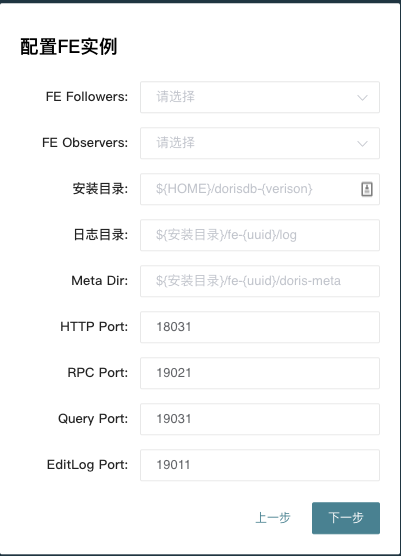Screen dimensions: 401x556
Task: Click the Meta Dir label
Action: point(100,281)
